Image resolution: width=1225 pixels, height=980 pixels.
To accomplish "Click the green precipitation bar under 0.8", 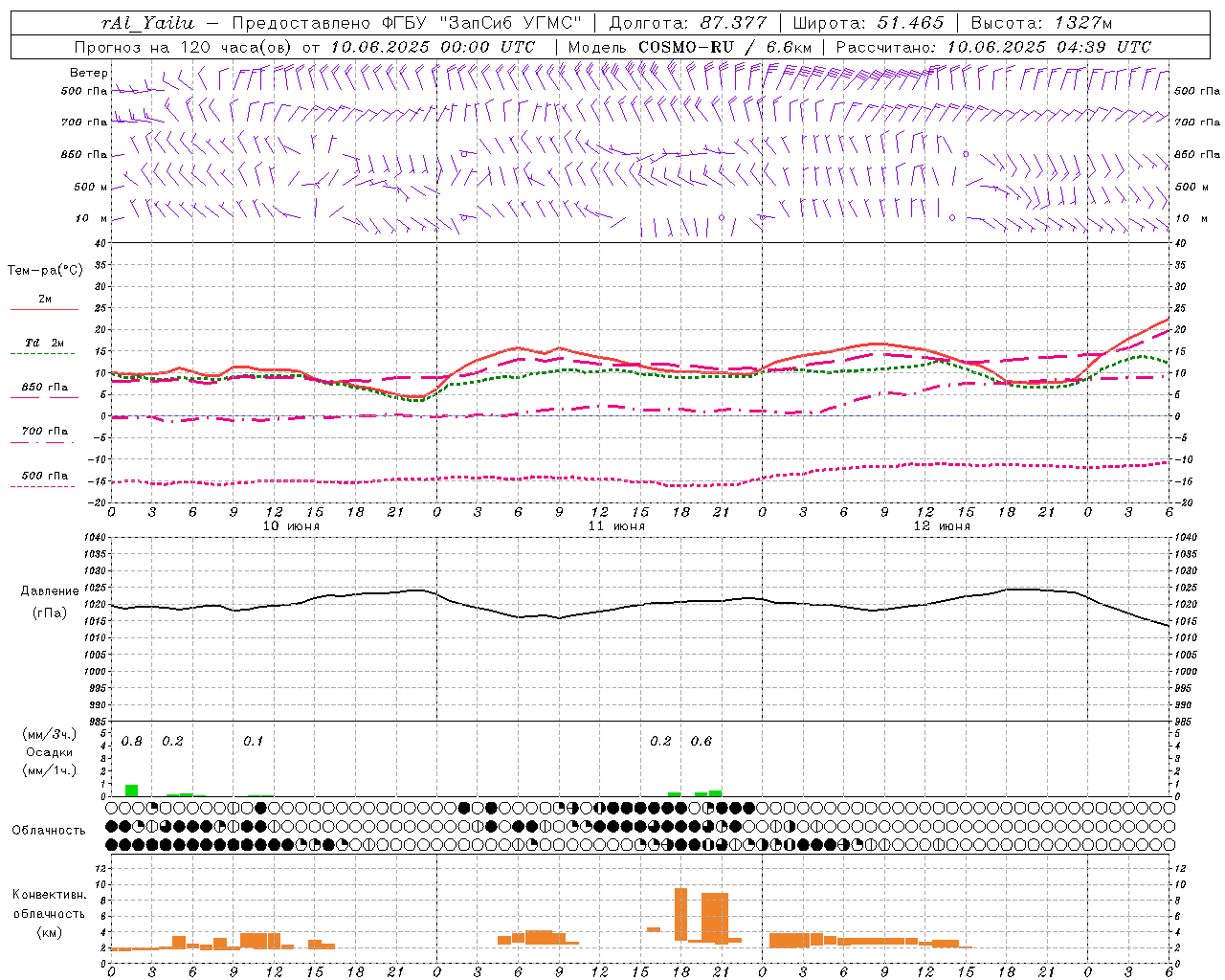I will coord(132,791).
